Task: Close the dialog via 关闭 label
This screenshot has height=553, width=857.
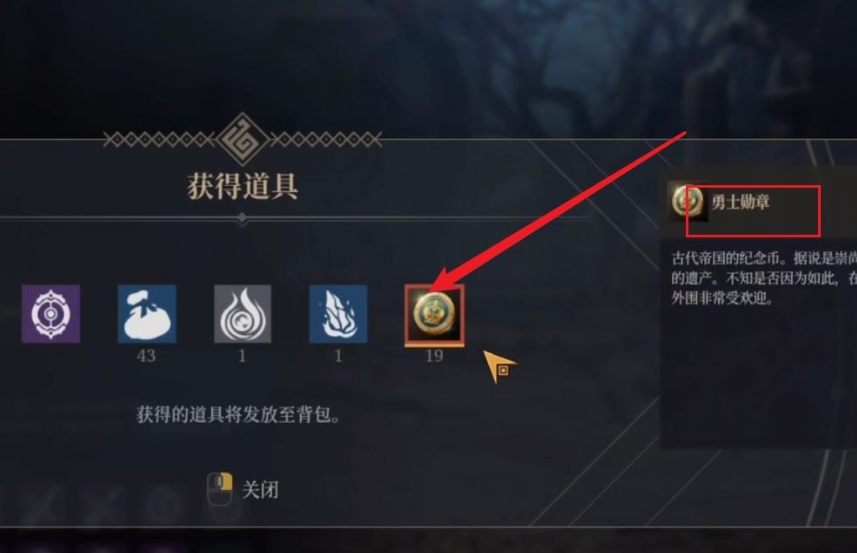Action: click(260, 490)
